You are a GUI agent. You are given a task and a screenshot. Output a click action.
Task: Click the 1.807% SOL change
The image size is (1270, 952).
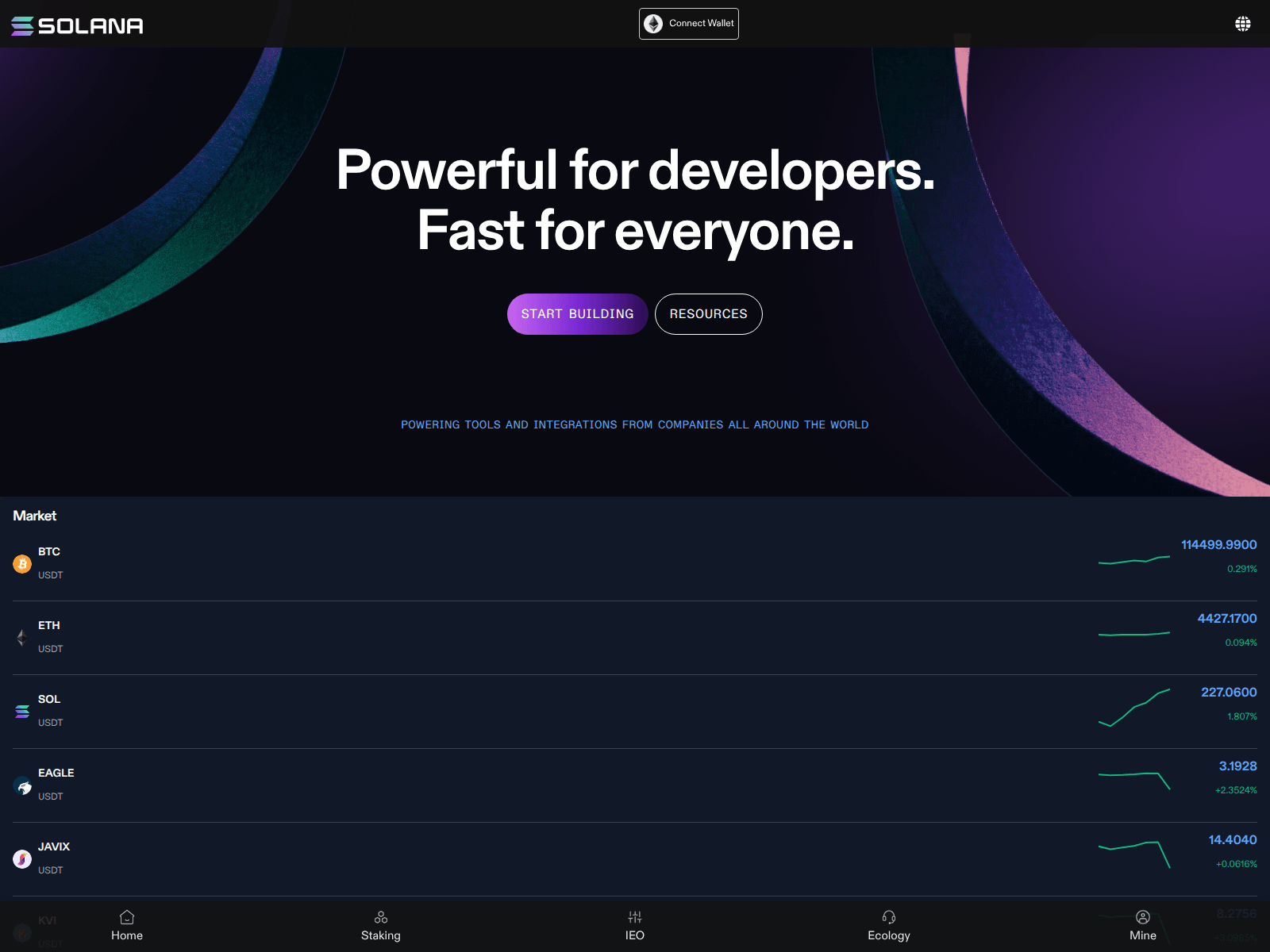(x=1242, y=716)
